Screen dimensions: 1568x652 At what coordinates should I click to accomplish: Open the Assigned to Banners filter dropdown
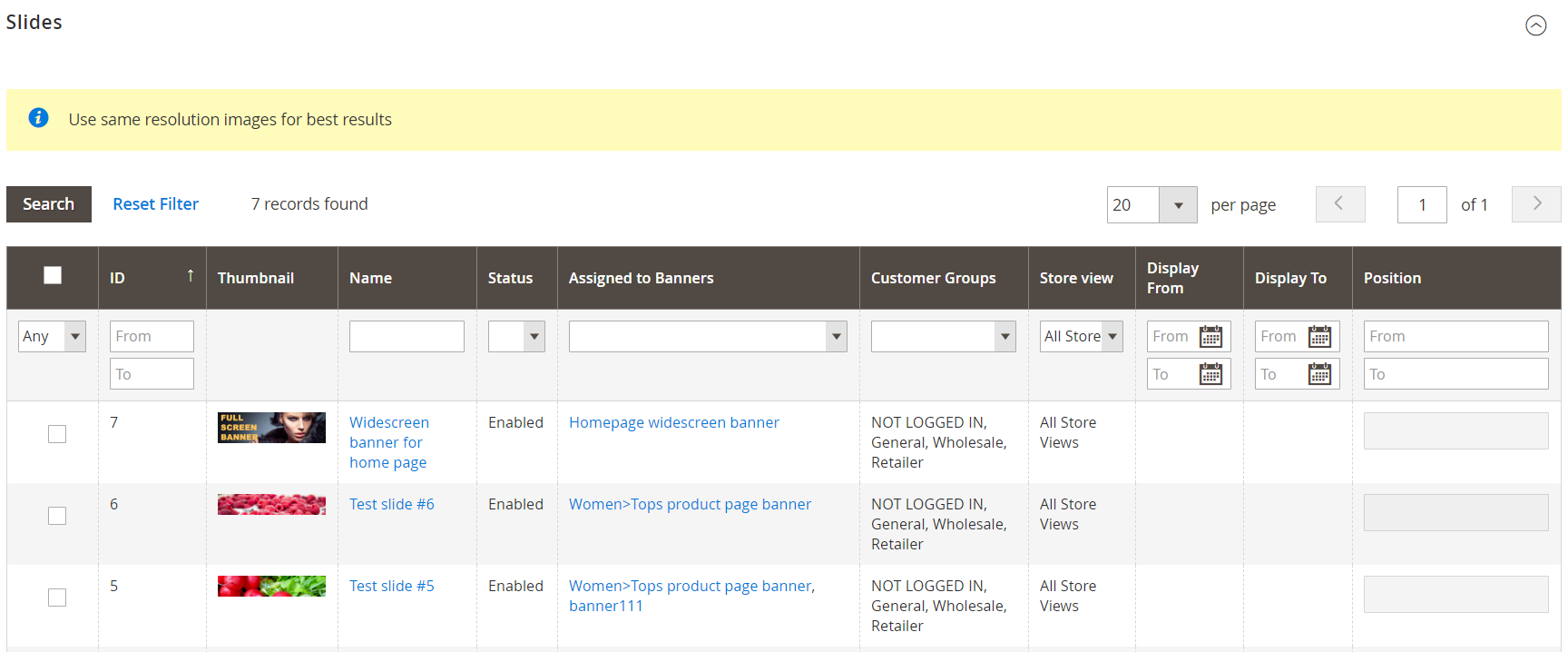708,336
